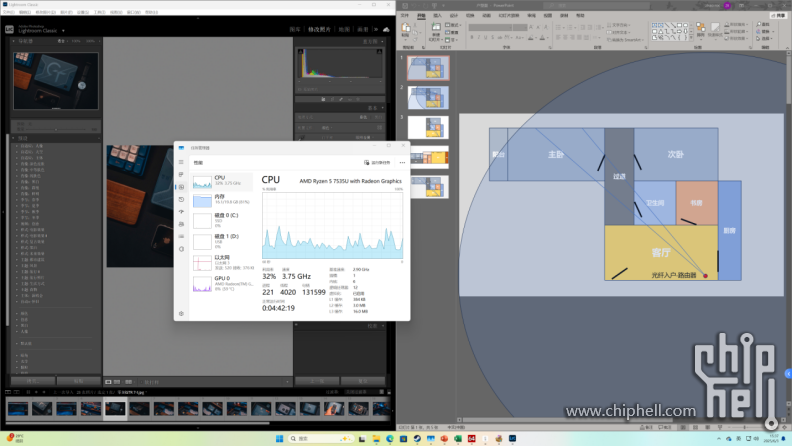Switch PowerPoint to Slide Sorter view icon
This screenshot has width=792, height=446.
coord(695,427)
